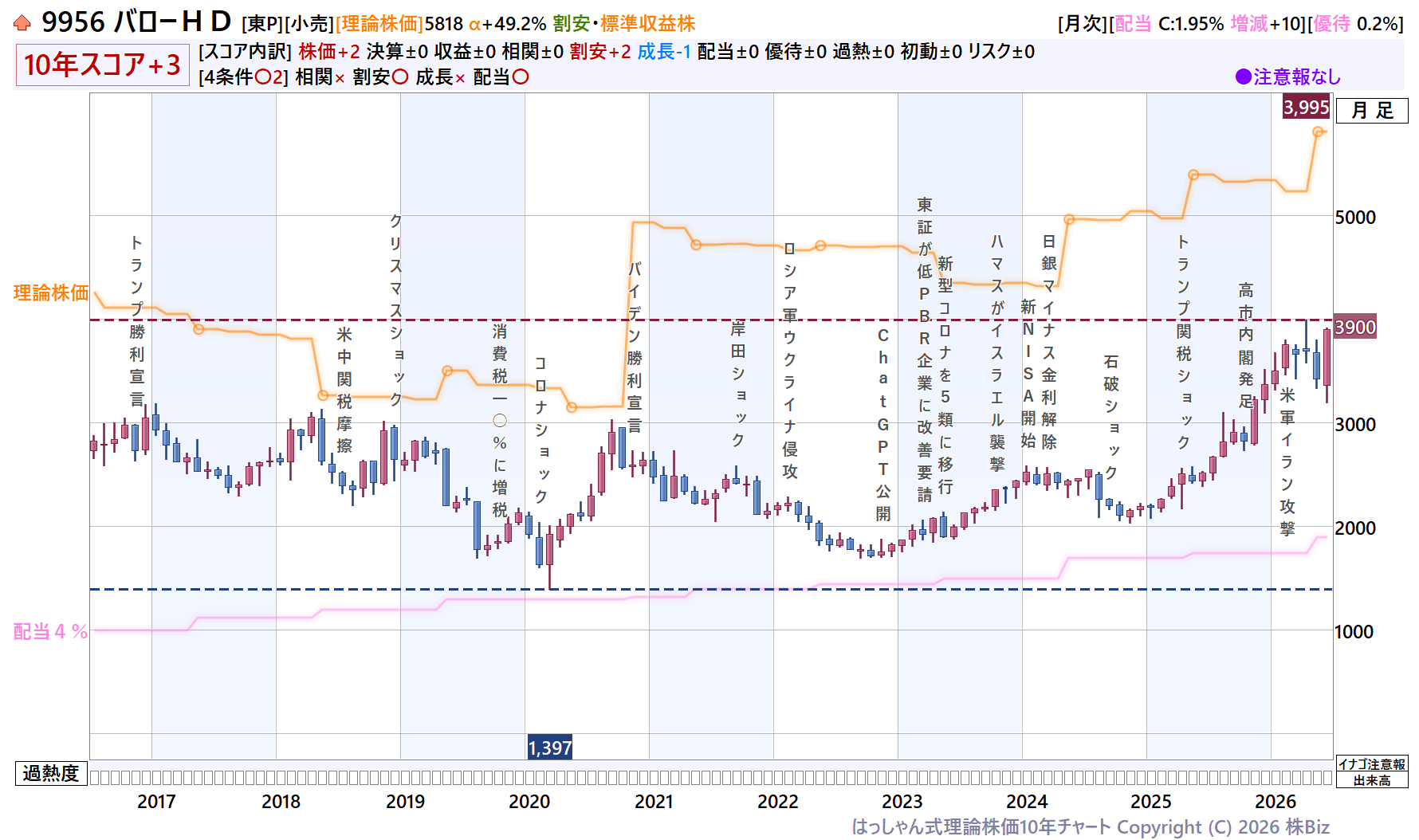Click the イナゴ注意報 label
The image size is (1419, 840).
coord(1372,764)
